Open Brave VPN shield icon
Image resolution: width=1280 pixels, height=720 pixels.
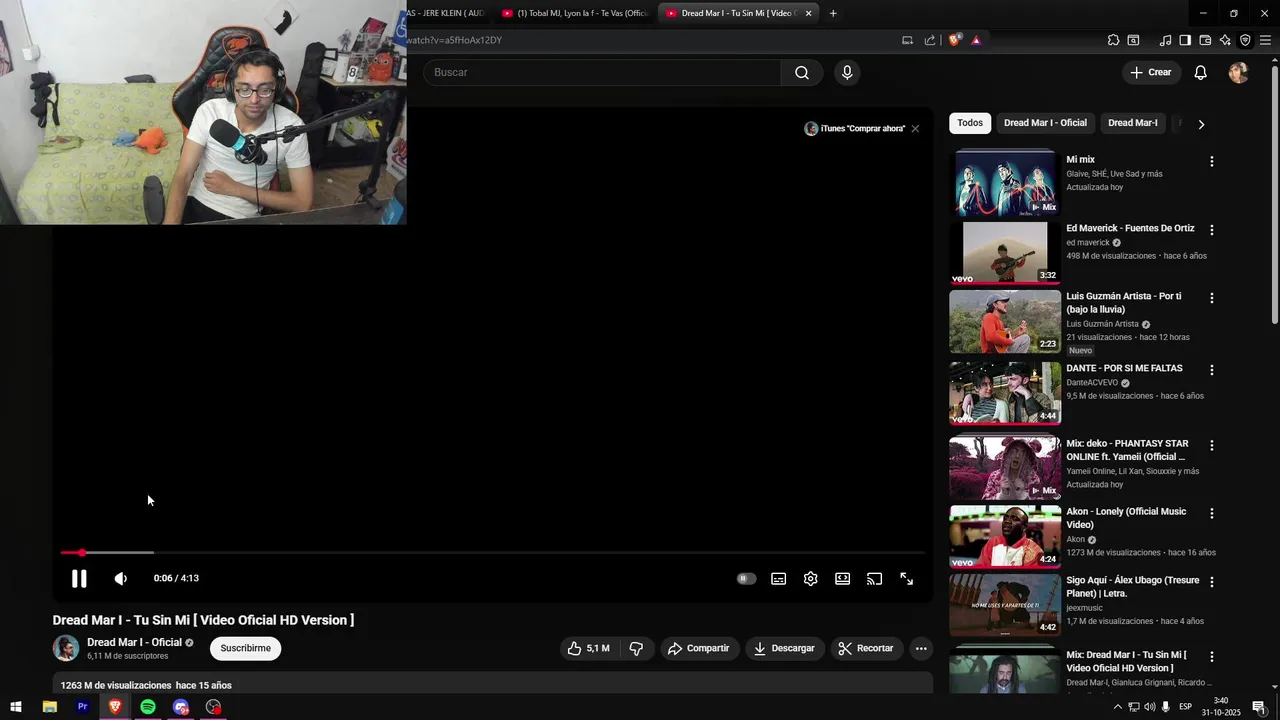coord(1245,40)
